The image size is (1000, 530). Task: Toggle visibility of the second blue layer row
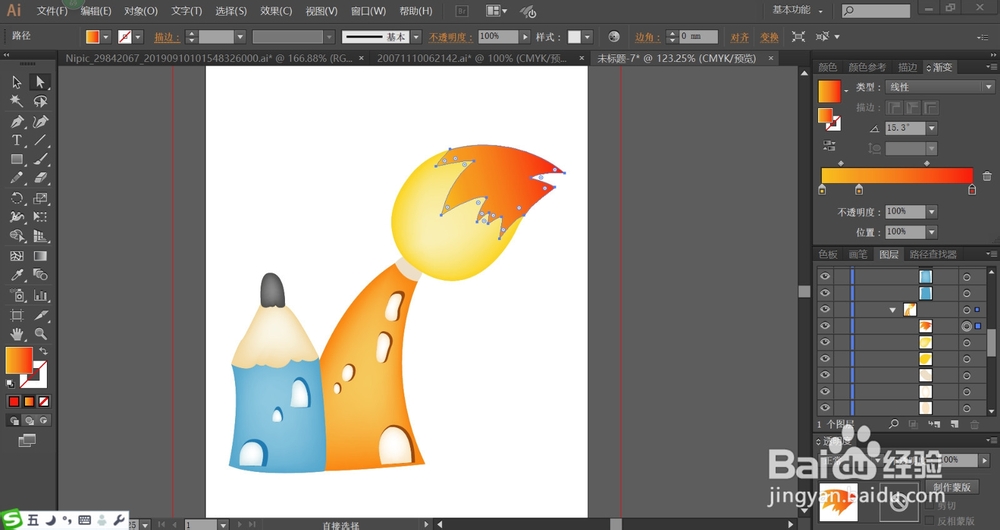[x=825, y=293]
